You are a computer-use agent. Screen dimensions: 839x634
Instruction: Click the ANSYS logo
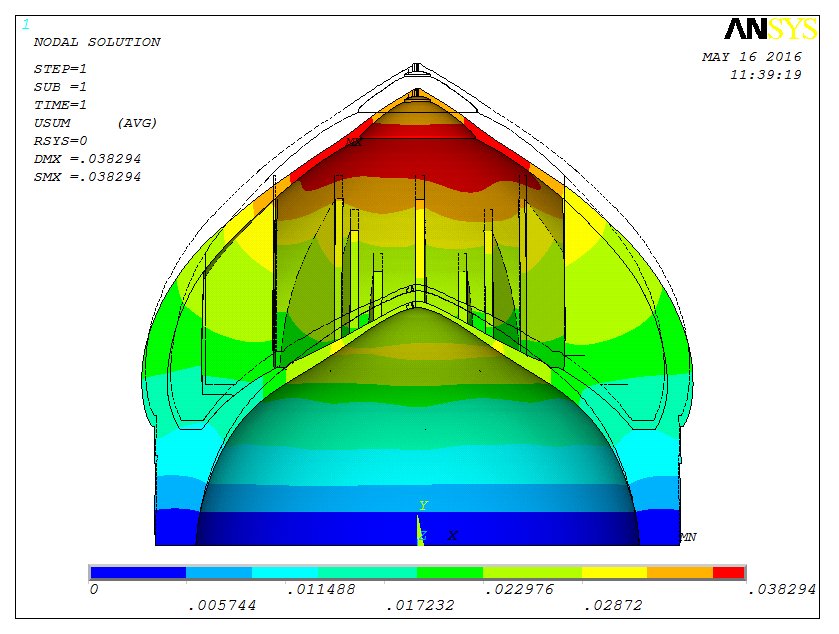771,29
